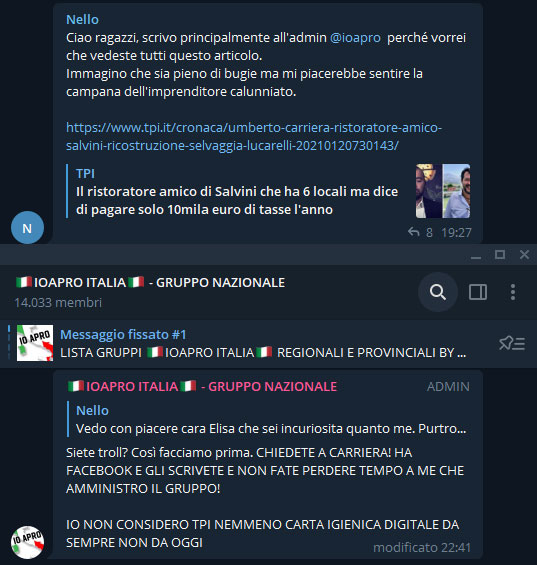Show the pinned messages list icon
This screenshot has height=565, width=537.
coord(512,343)
